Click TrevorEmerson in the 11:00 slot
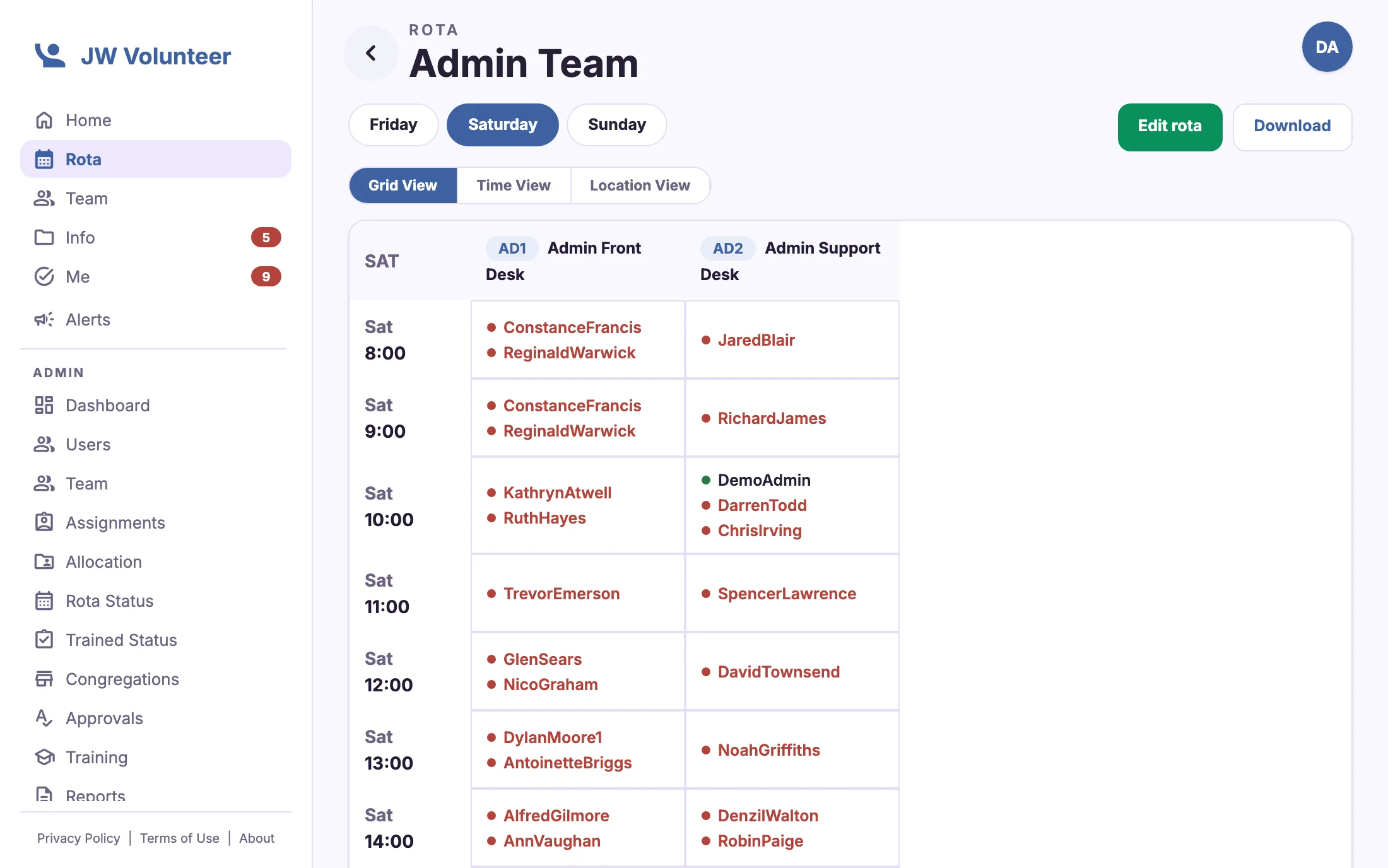This screenshot has height=868, width=1388. pyautogui.click(x=562, y=594)
